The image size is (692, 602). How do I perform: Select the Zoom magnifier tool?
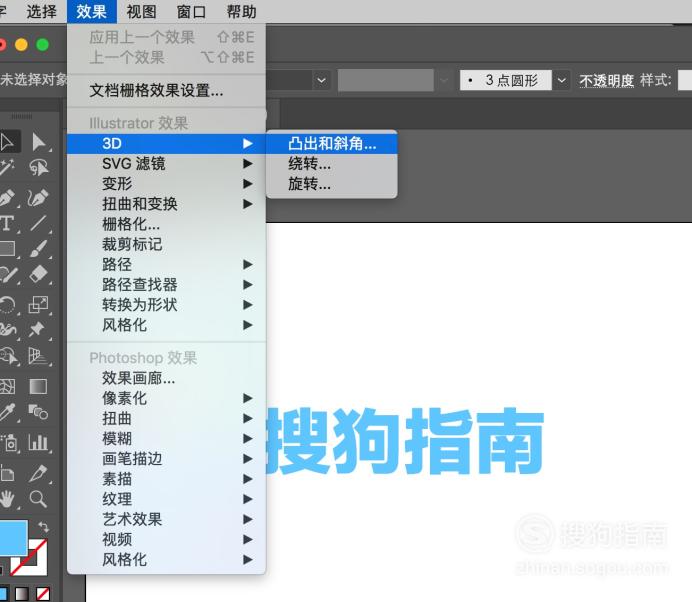click(x=38, y=499)
